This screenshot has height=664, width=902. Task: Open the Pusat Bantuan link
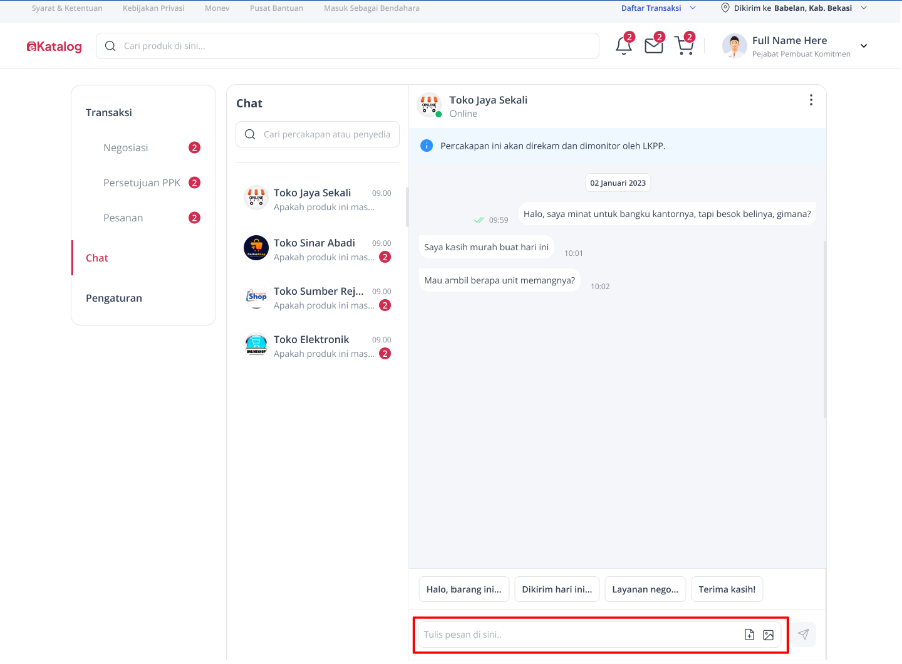(276, 8)
